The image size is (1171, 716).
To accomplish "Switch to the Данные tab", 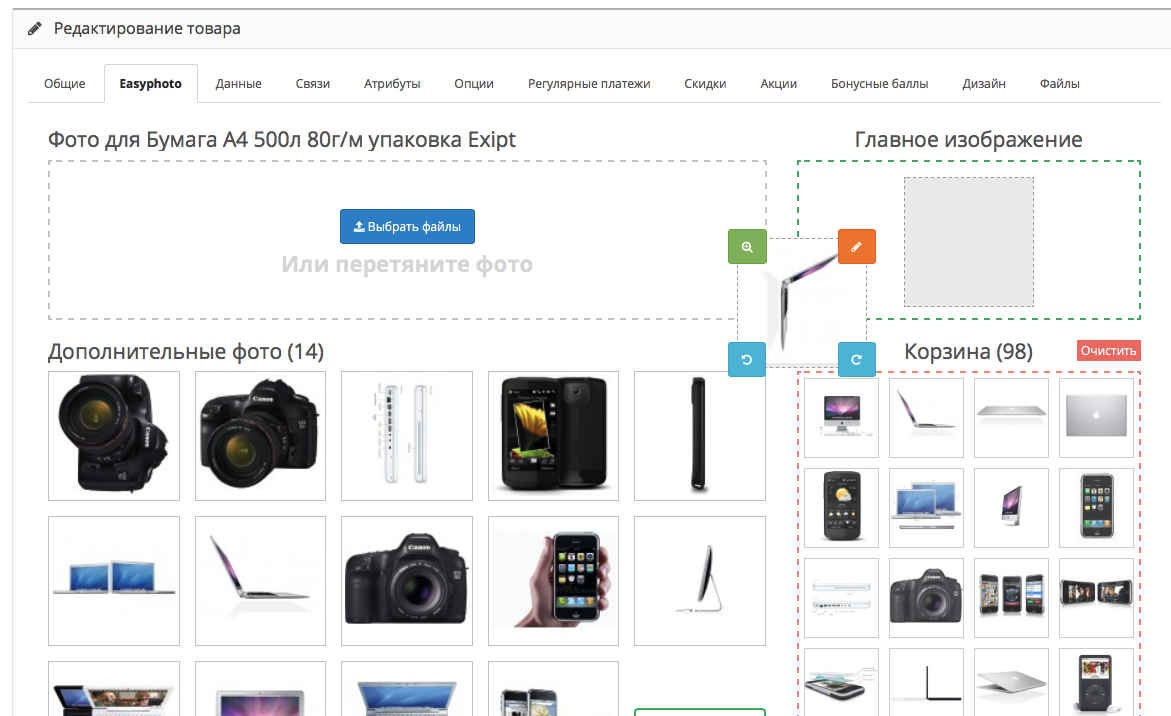I will pyautogui.click(x=238, y=84).
